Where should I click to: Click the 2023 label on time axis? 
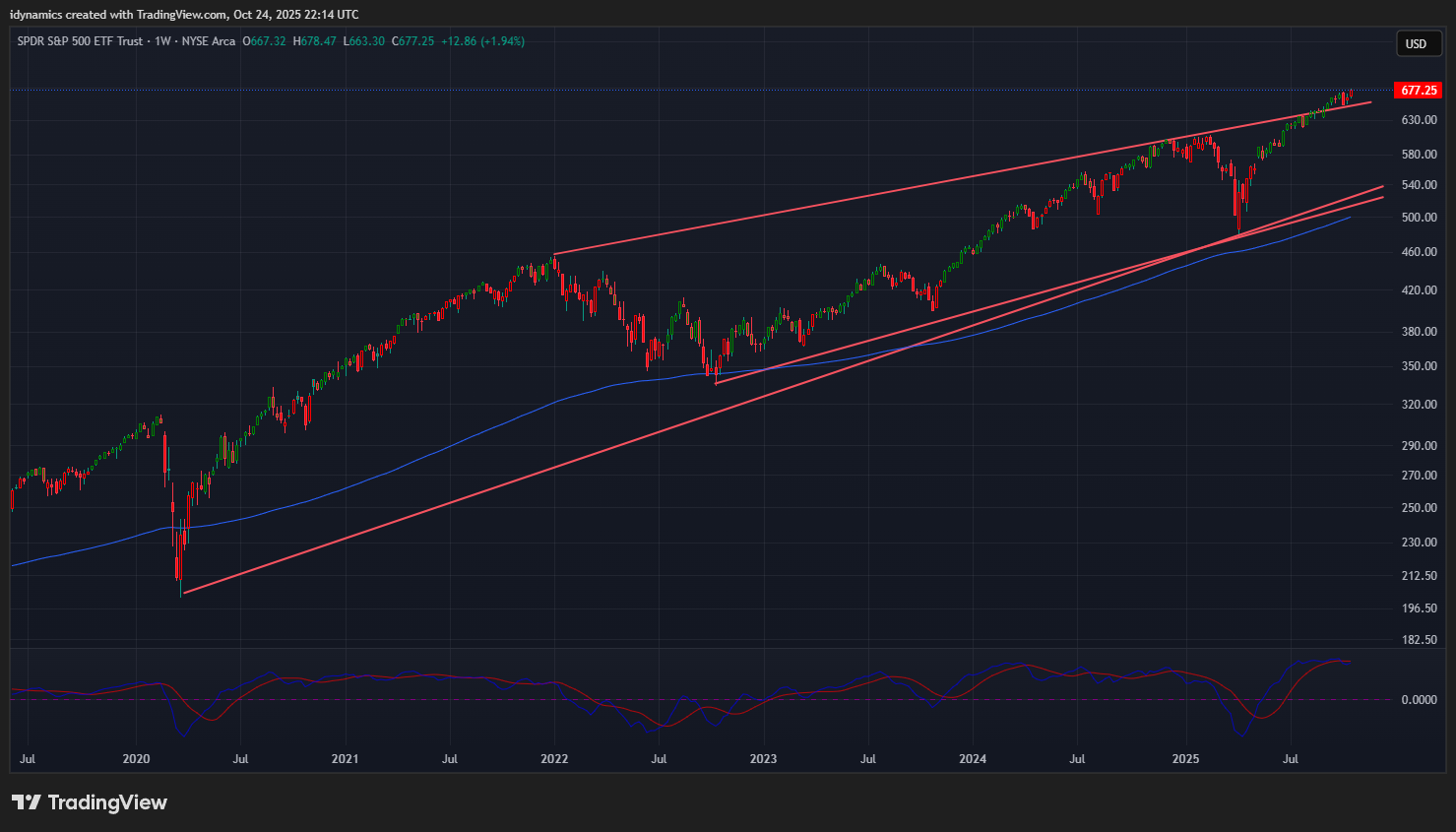pos(763,759)
